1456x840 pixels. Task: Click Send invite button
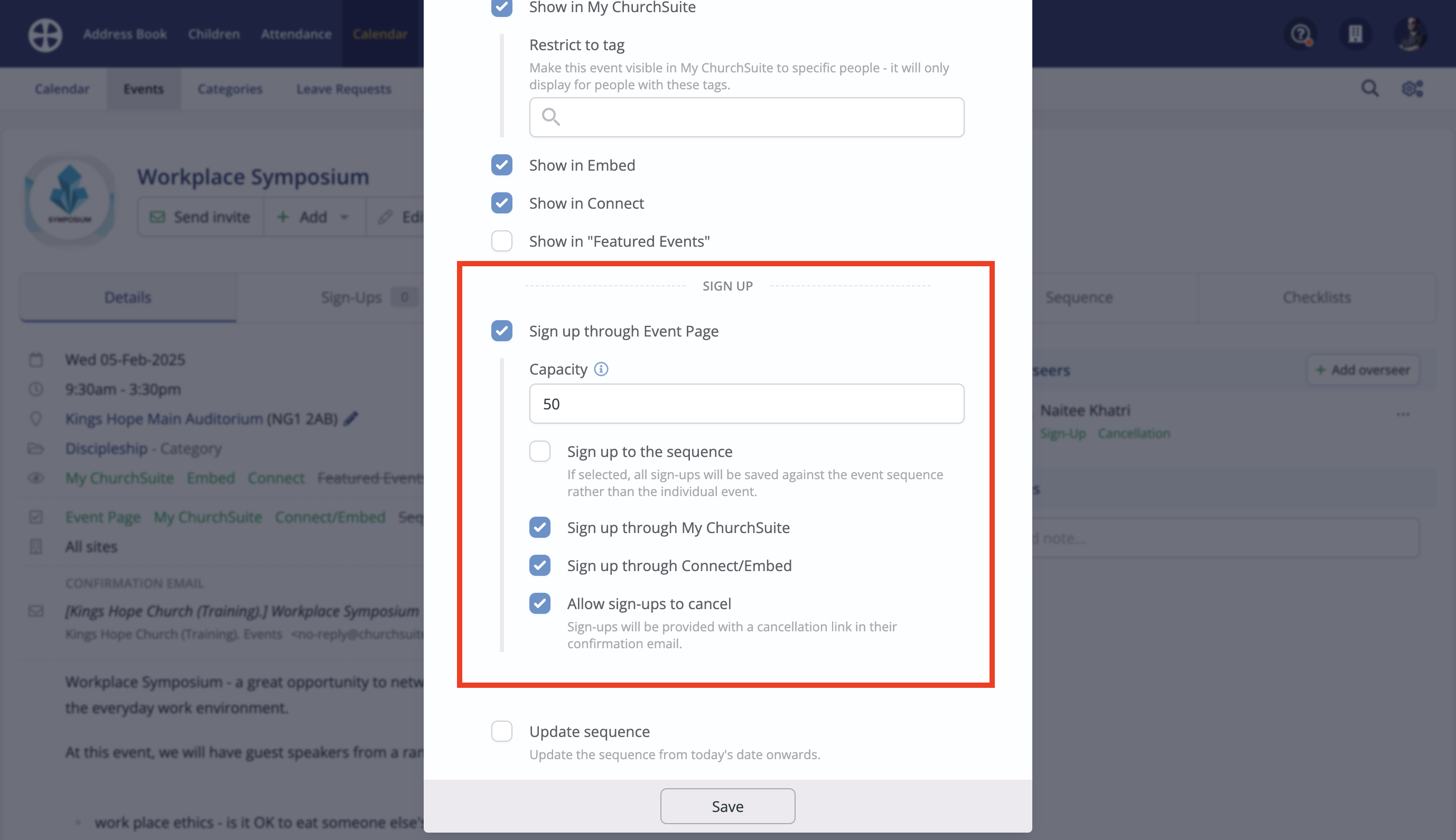200,217
